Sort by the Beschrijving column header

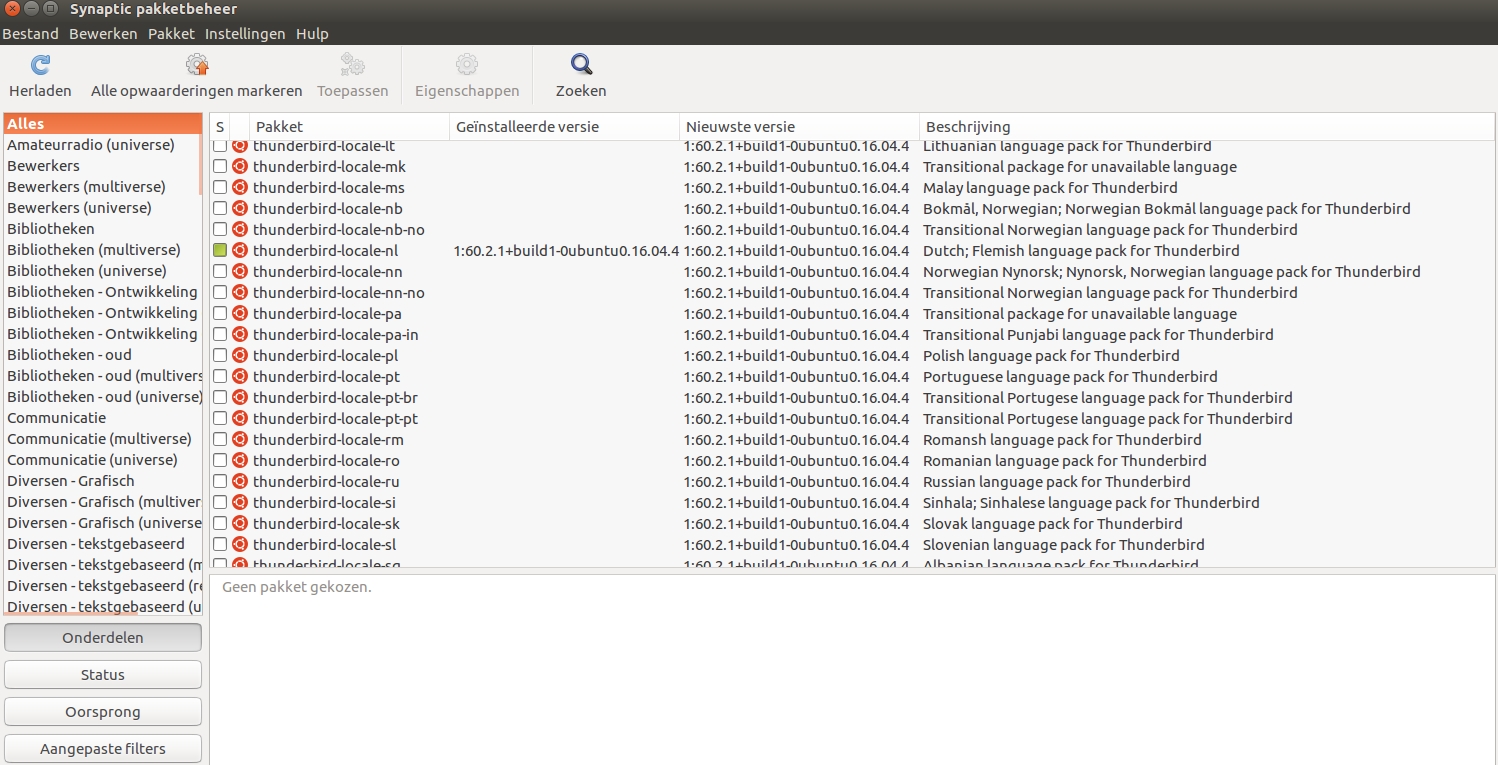(1207, 127)
